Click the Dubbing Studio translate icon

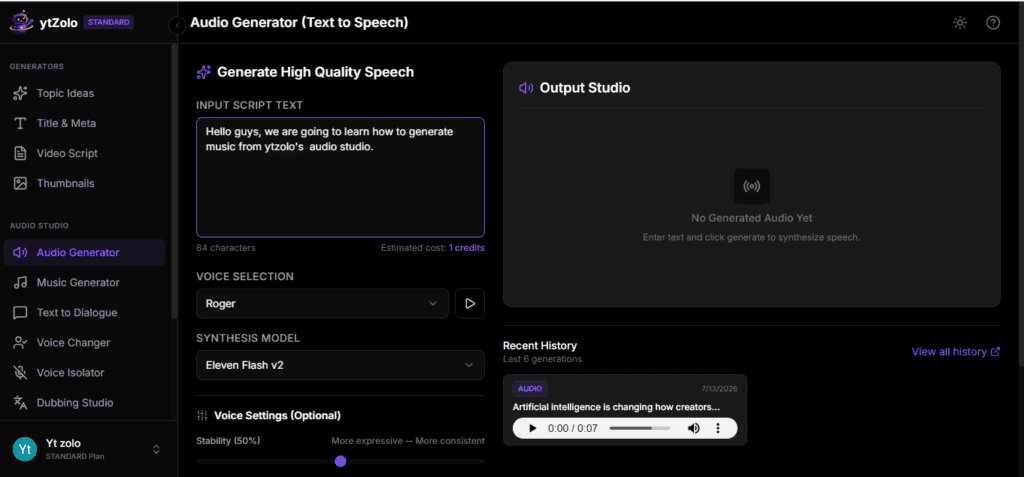tap(20, 403)
